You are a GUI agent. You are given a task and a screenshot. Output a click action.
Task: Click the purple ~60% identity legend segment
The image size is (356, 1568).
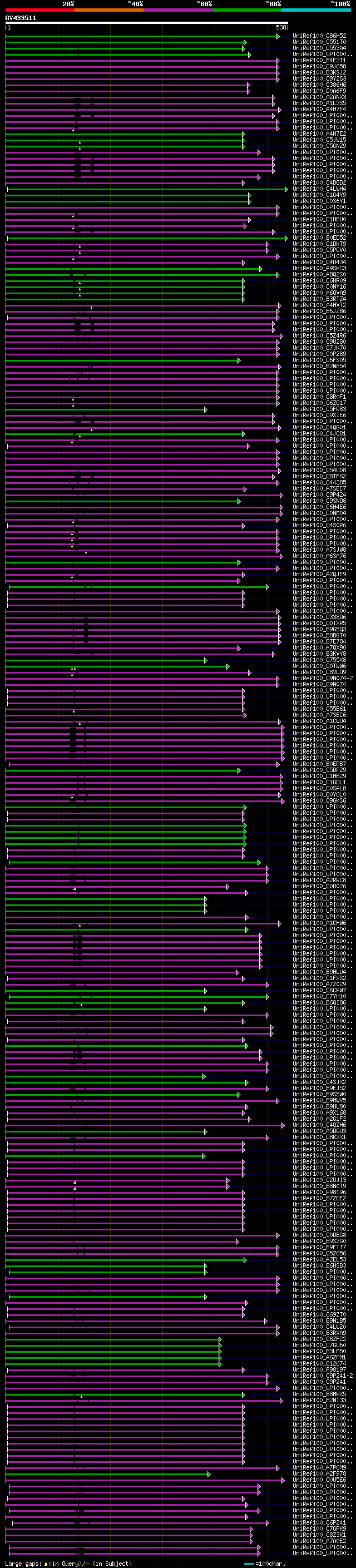(x=179, y=10)
